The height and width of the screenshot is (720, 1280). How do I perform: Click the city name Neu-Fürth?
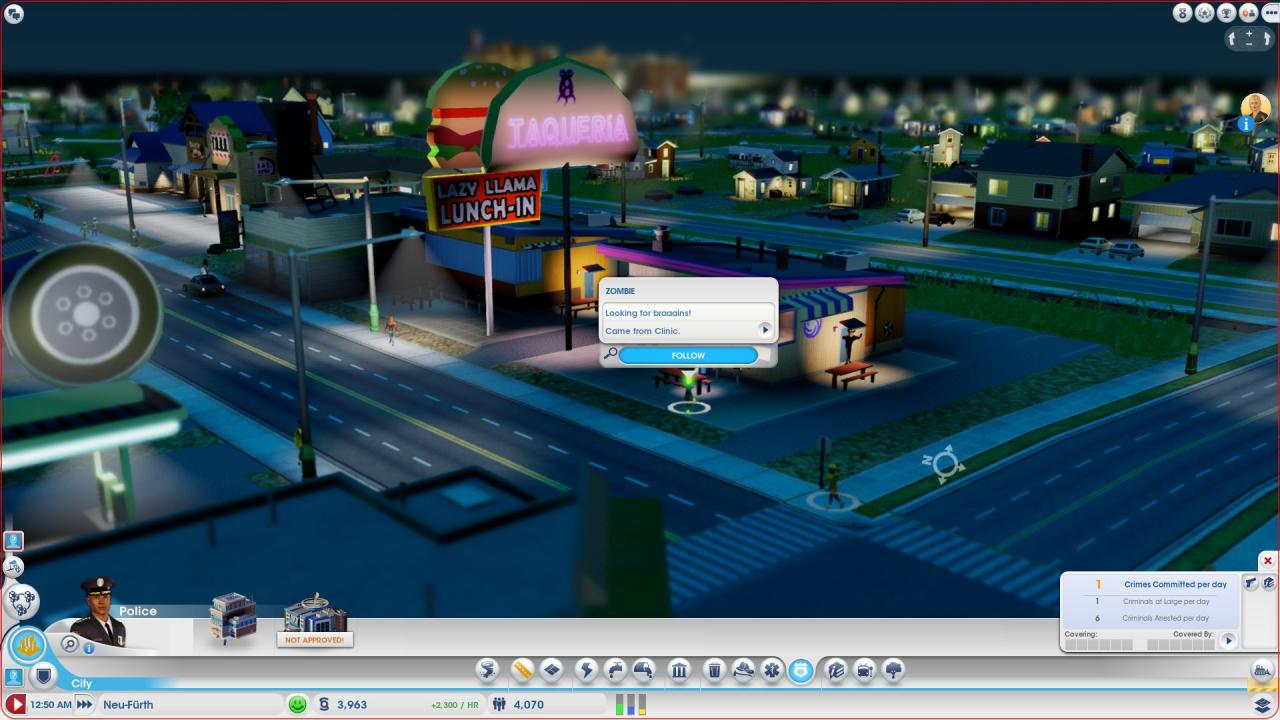point(128,704)
